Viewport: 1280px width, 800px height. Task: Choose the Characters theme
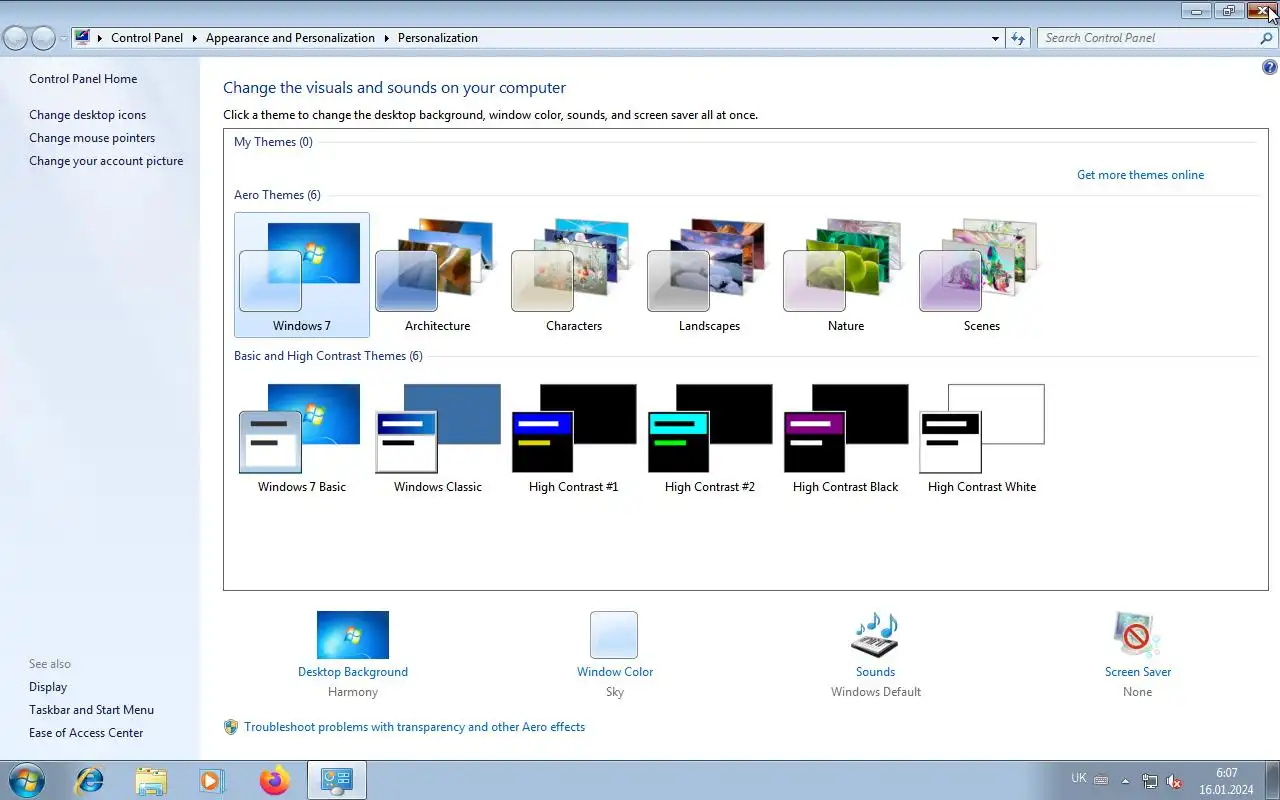[x=574, y=275]
